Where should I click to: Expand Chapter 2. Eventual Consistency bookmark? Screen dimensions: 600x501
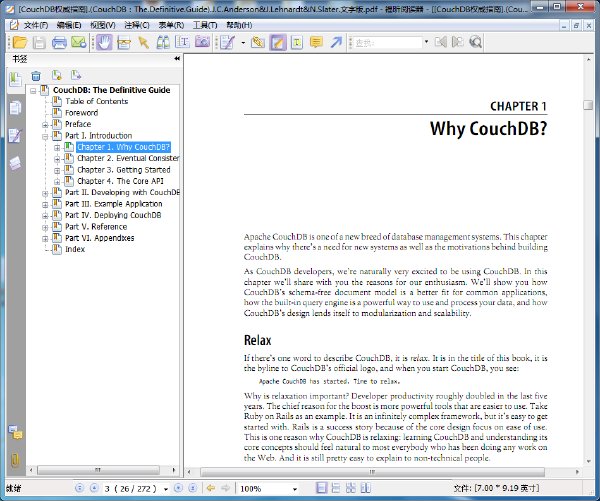coord(57,159)
